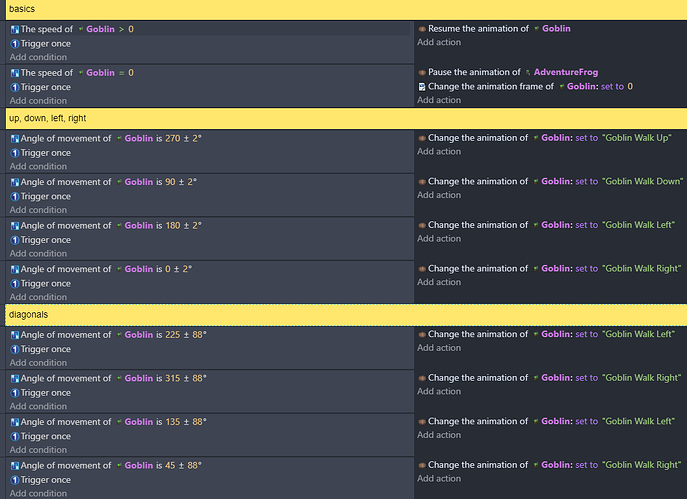
Task: Click the angle condition icon for 270 ± 2°
Action: (x=15, y=138)
